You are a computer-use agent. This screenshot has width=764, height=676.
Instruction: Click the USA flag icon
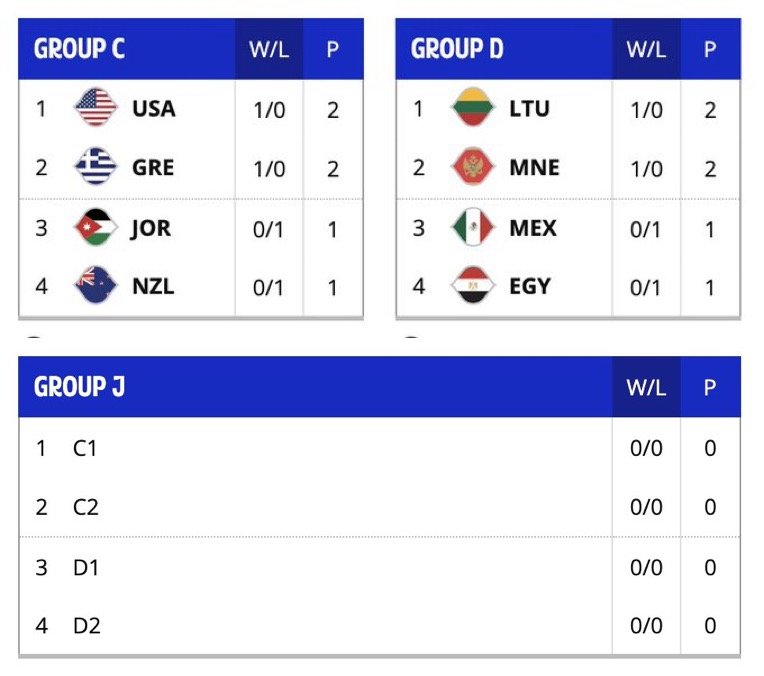[96, 107]
